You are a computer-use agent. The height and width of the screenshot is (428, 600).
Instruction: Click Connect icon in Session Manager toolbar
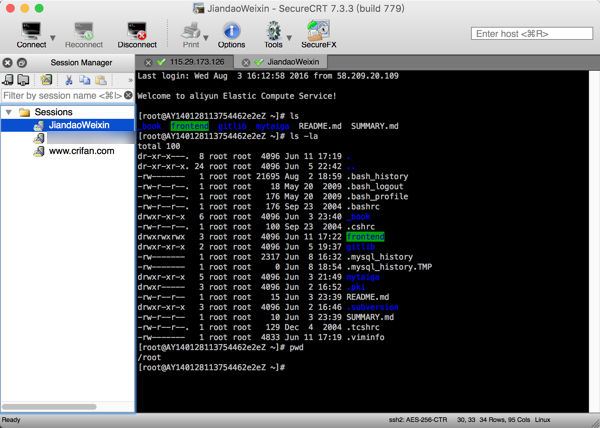coord(8,80)
